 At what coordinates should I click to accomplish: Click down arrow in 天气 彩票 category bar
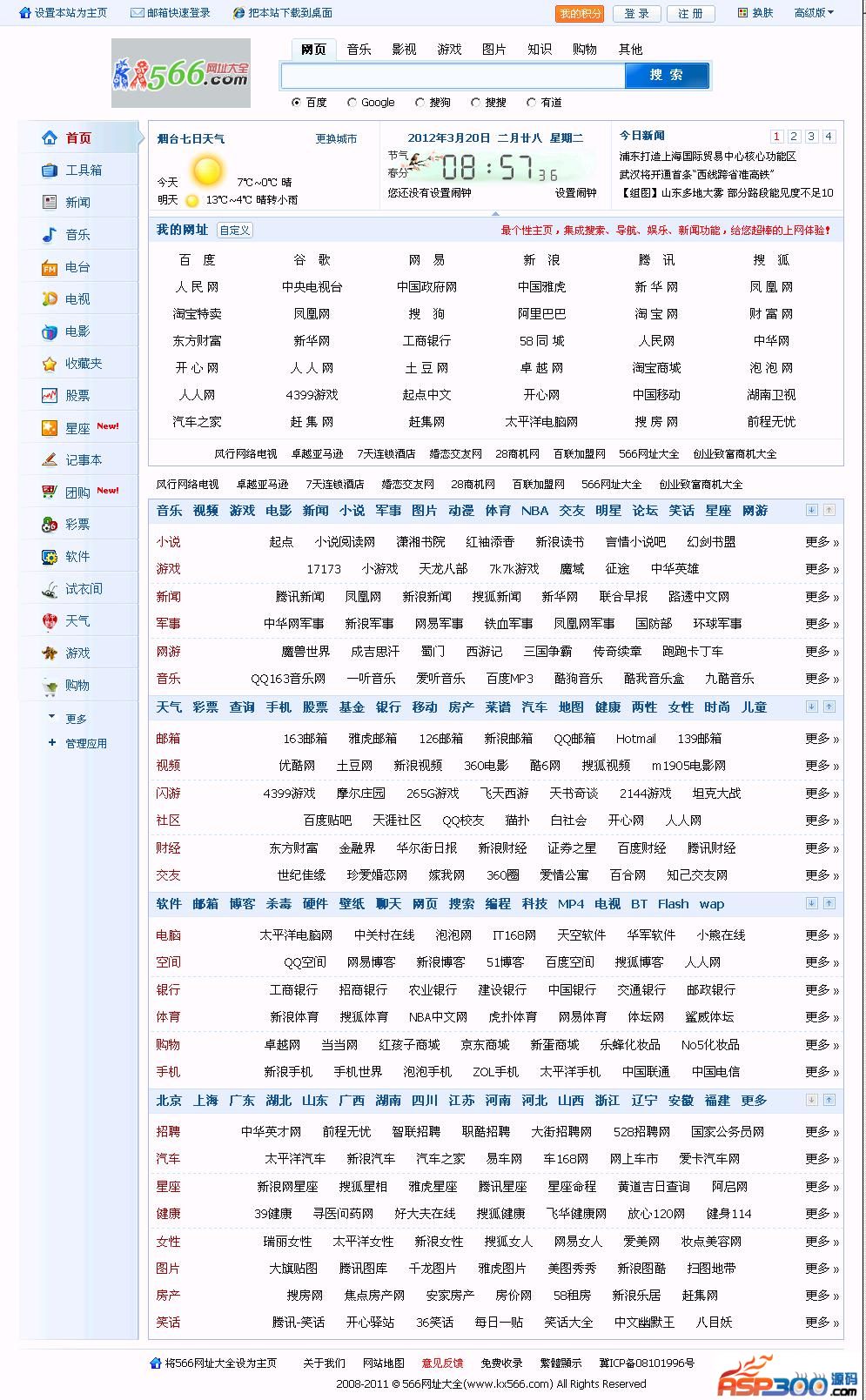(811, 707)
